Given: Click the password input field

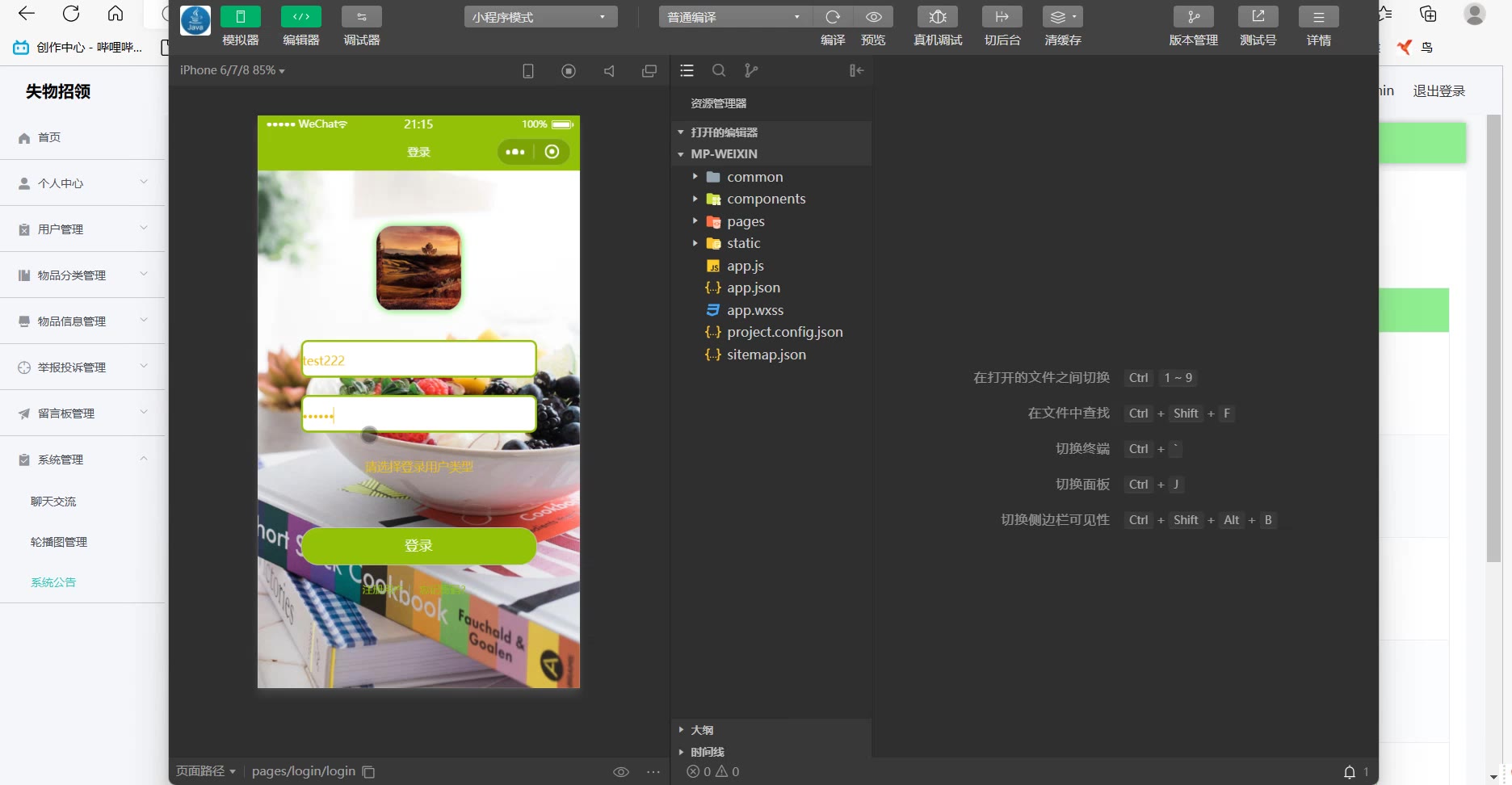Looking at the screenshot, I should click(x=418, y=414).
